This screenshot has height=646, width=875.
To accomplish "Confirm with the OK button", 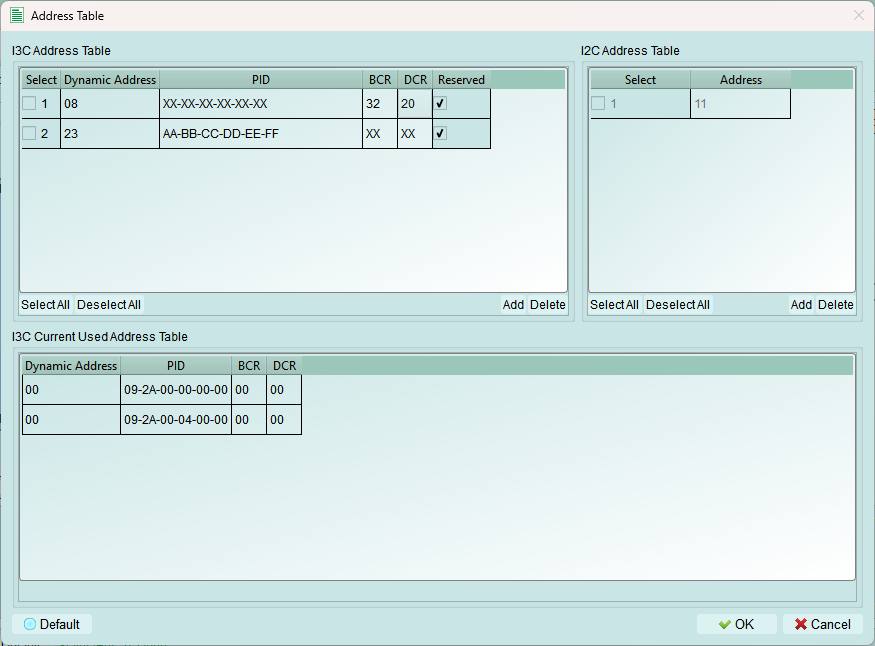I will pos(736,624).
